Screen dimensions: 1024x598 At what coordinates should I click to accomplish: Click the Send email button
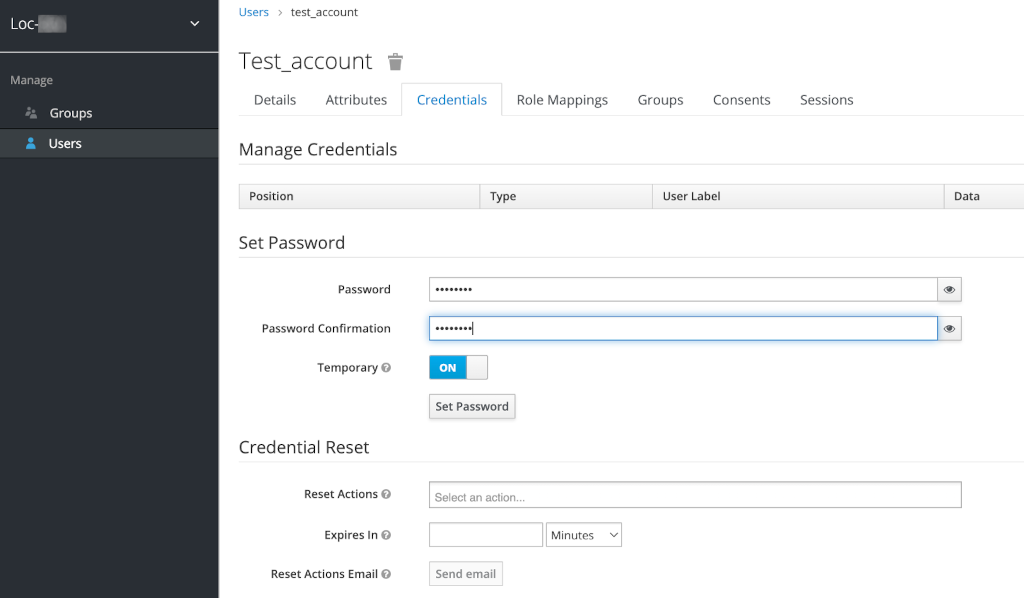tap(465, 574)
